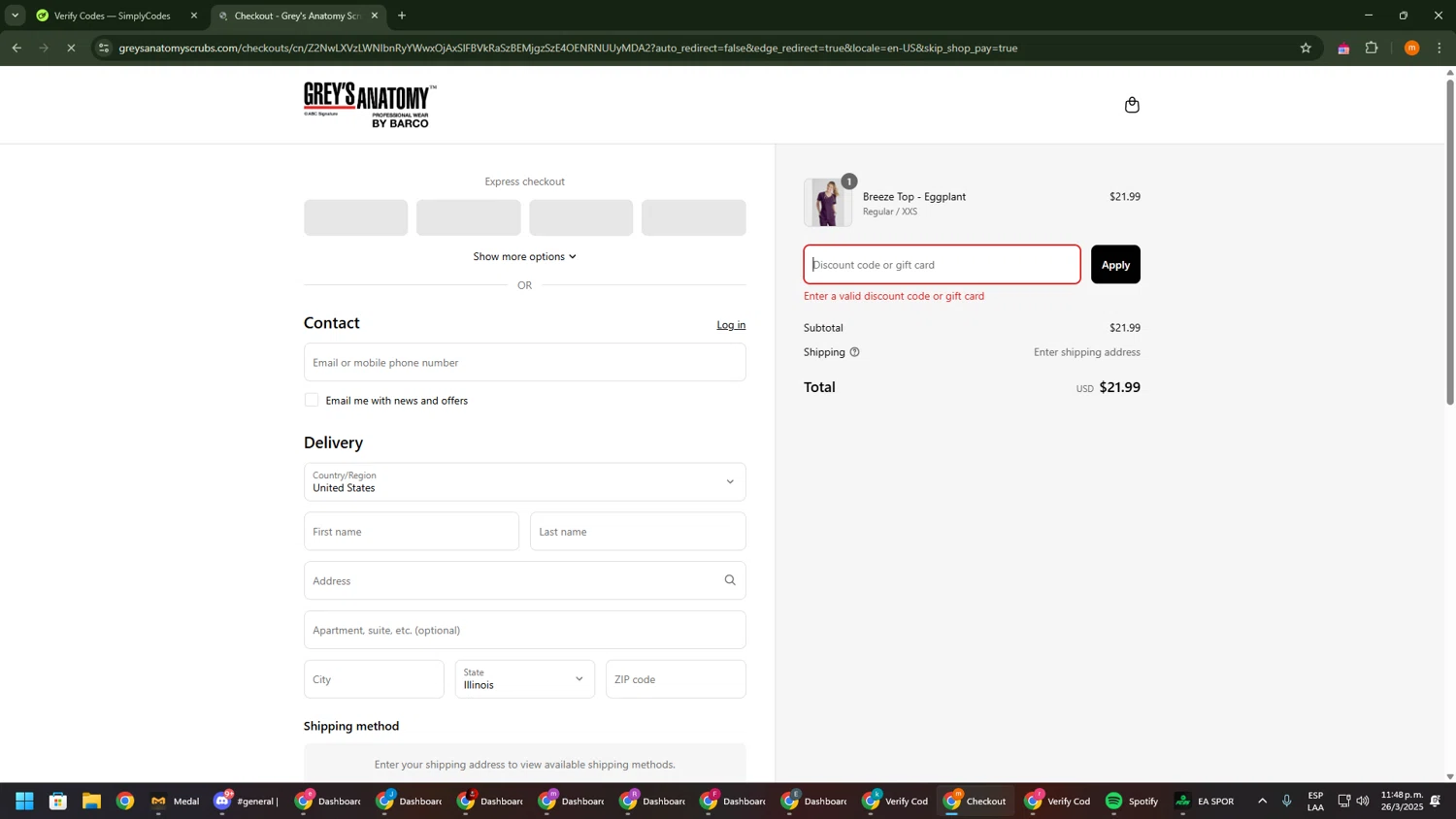Screen dimensions: 1456x819
Task: Click the Grey's Anatomy by Barco logo
Action: 370,105
